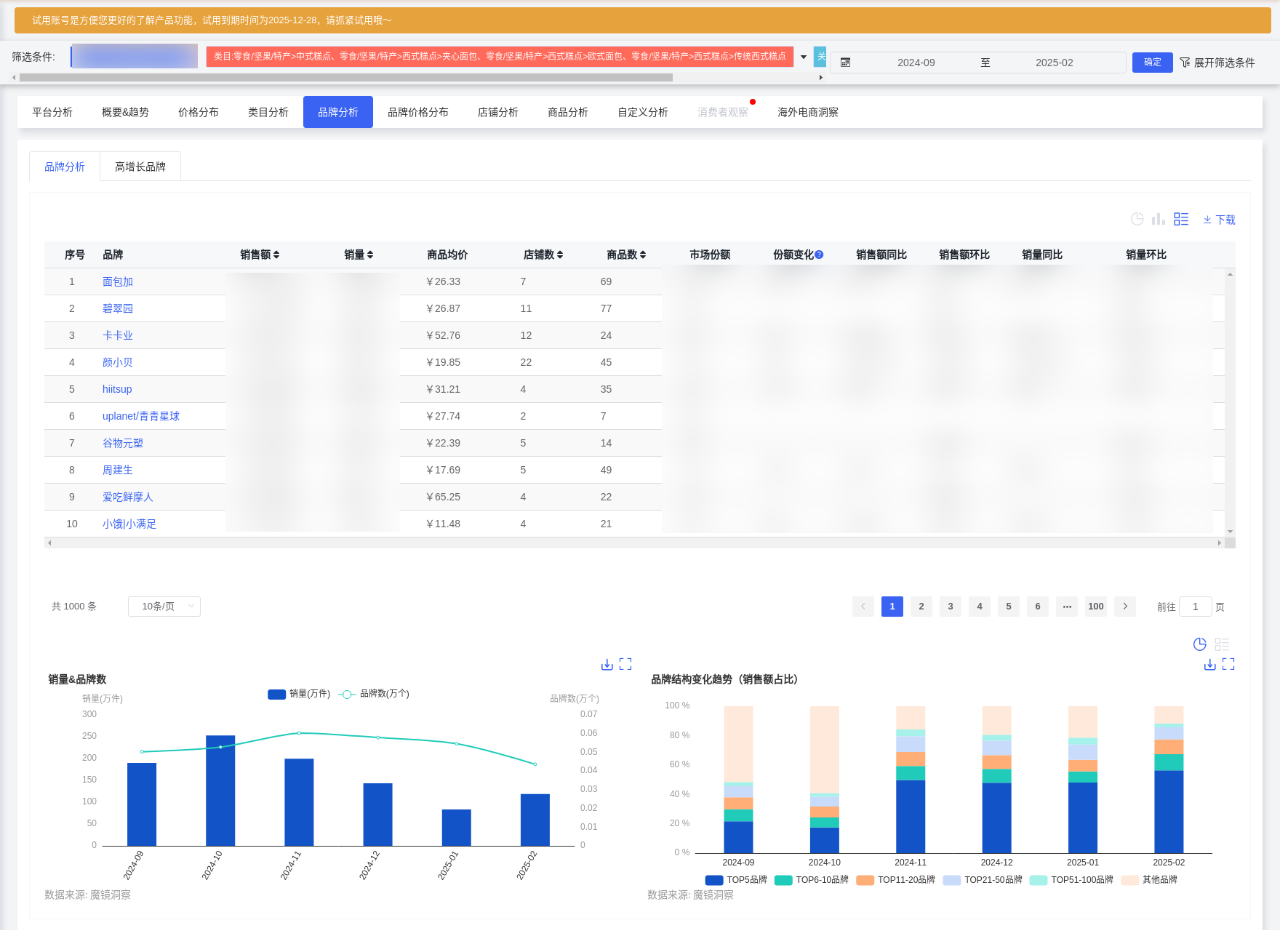
Task: Open brand link uplanet/青青星球
Action: (x=141, y=416)
